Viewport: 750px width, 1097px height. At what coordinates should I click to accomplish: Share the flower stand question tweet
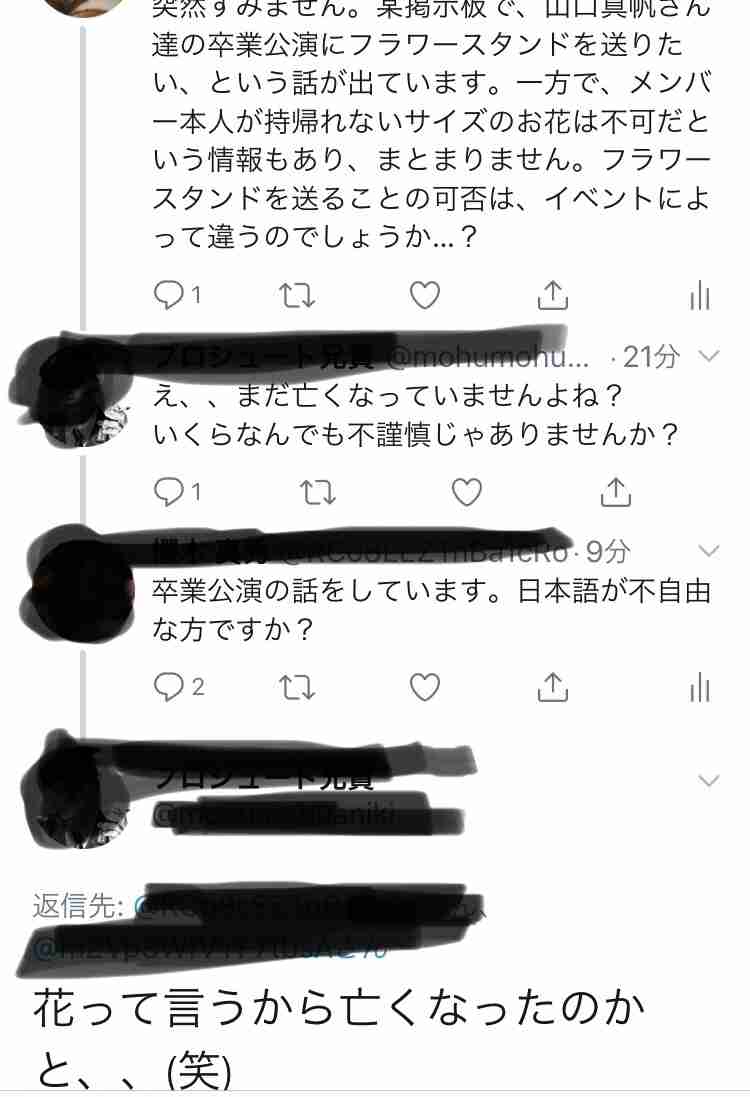tap(552, 295)
